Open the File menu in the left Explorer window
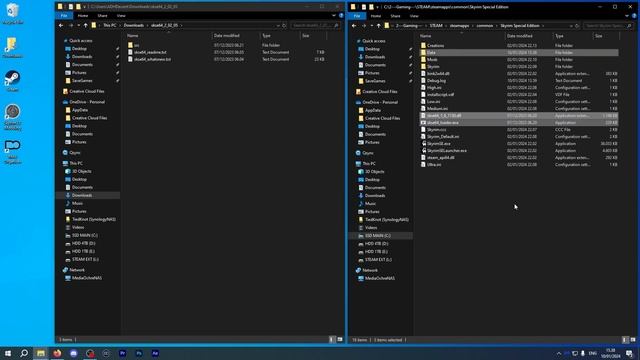Viewport: 640px width, 360px height. click(x=64, y=16)
